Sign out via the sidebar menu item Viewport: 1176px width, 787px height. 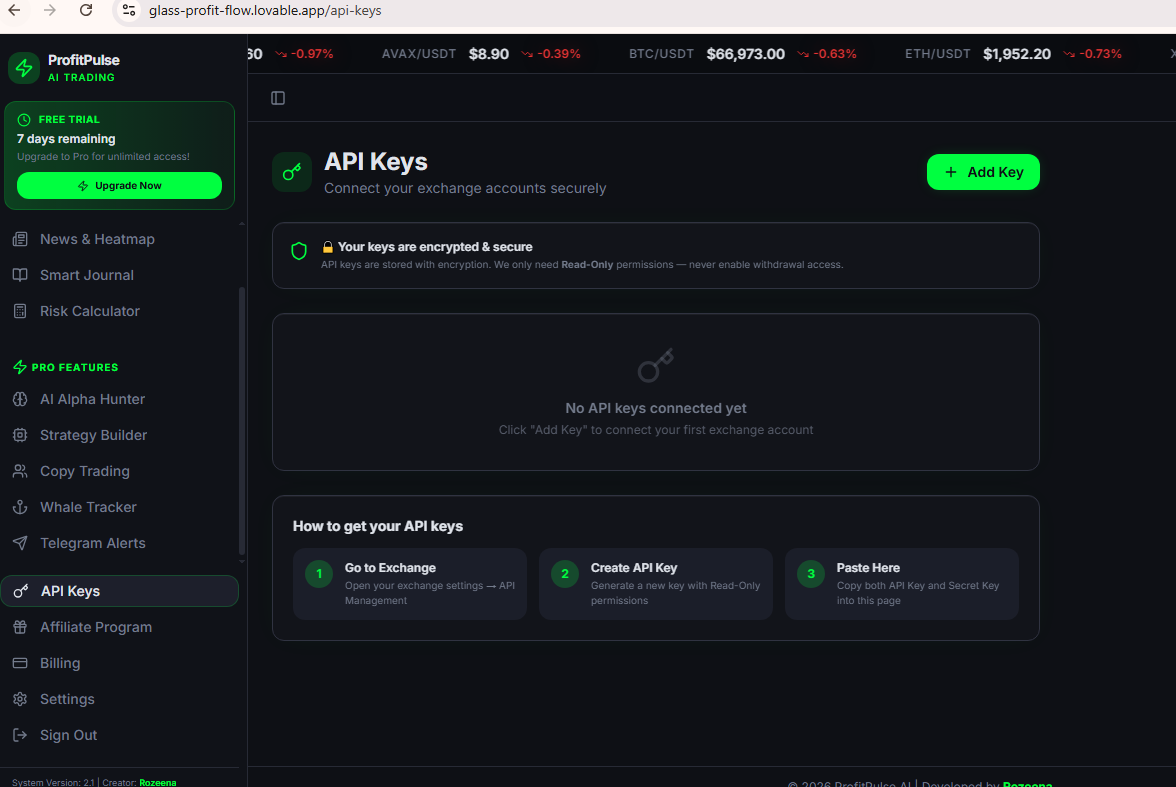[66, 735]
